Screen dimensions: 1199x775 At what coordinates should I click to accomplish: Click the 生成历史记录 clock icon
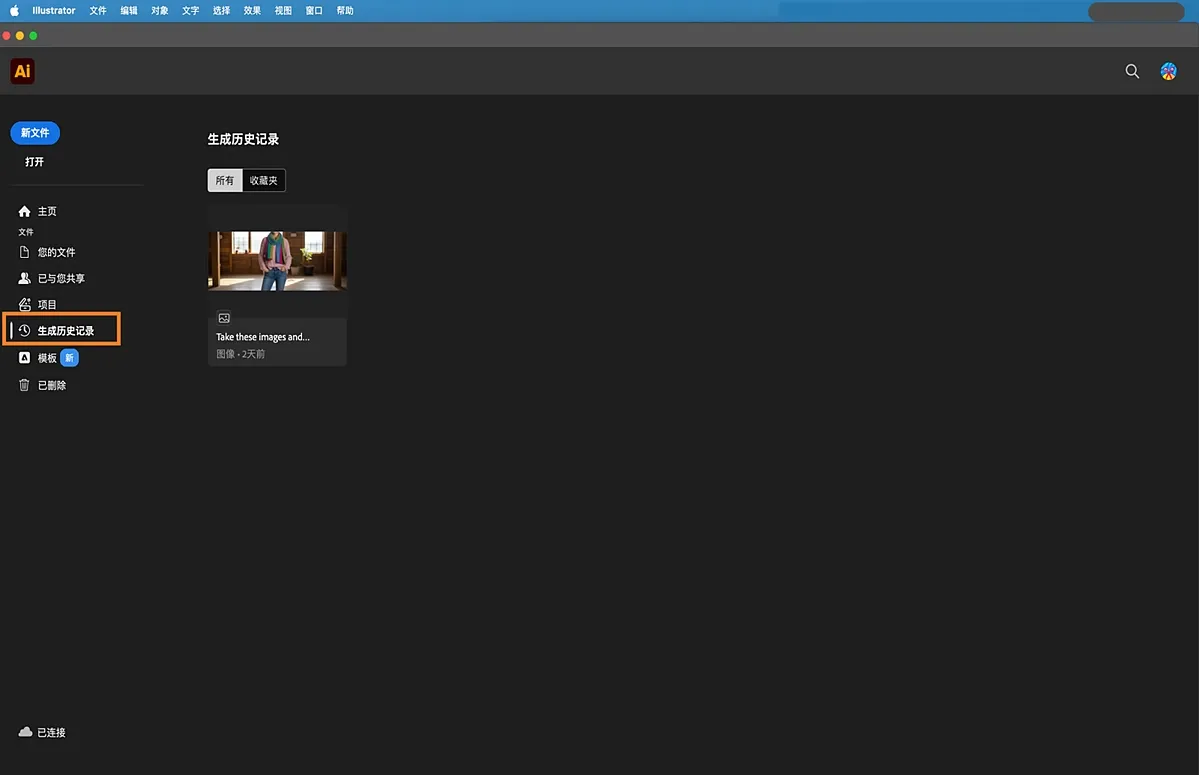[25, 330]
